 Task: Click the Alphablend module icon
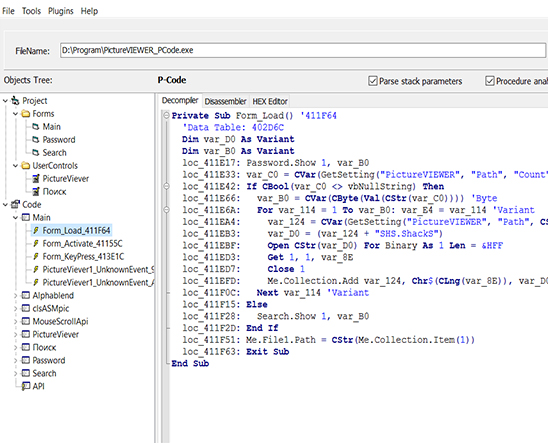click(x=26, y=295)
